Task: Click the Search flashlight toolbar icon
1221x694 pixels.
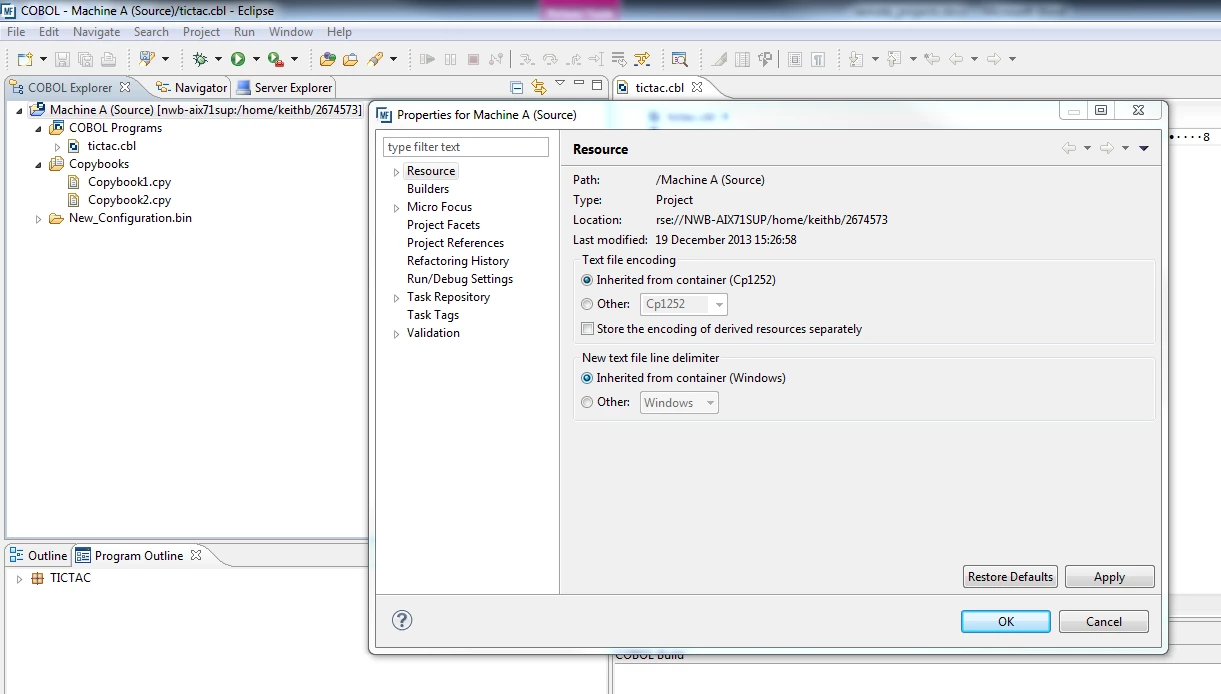Action: (375, 59)
